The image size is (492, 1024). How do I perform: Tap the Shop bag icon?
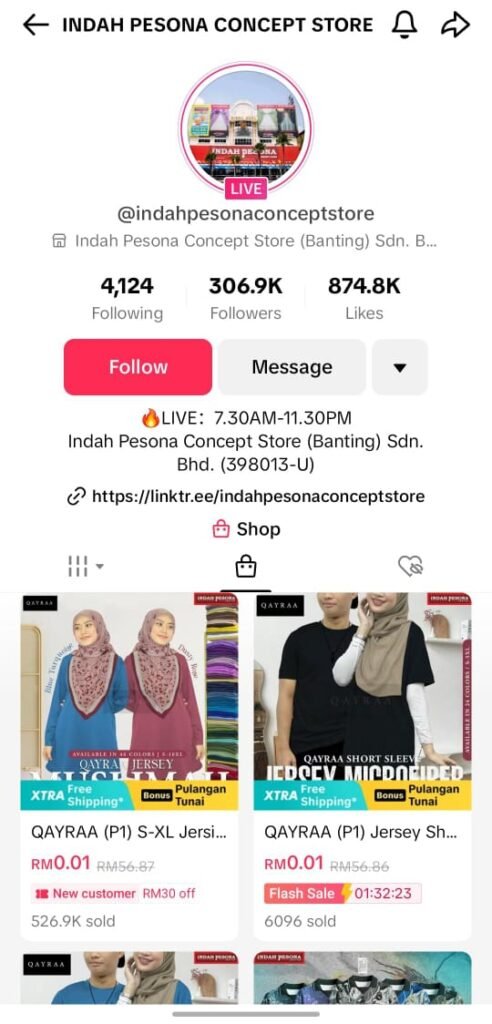pyautogui.click(x=221, y=529)
